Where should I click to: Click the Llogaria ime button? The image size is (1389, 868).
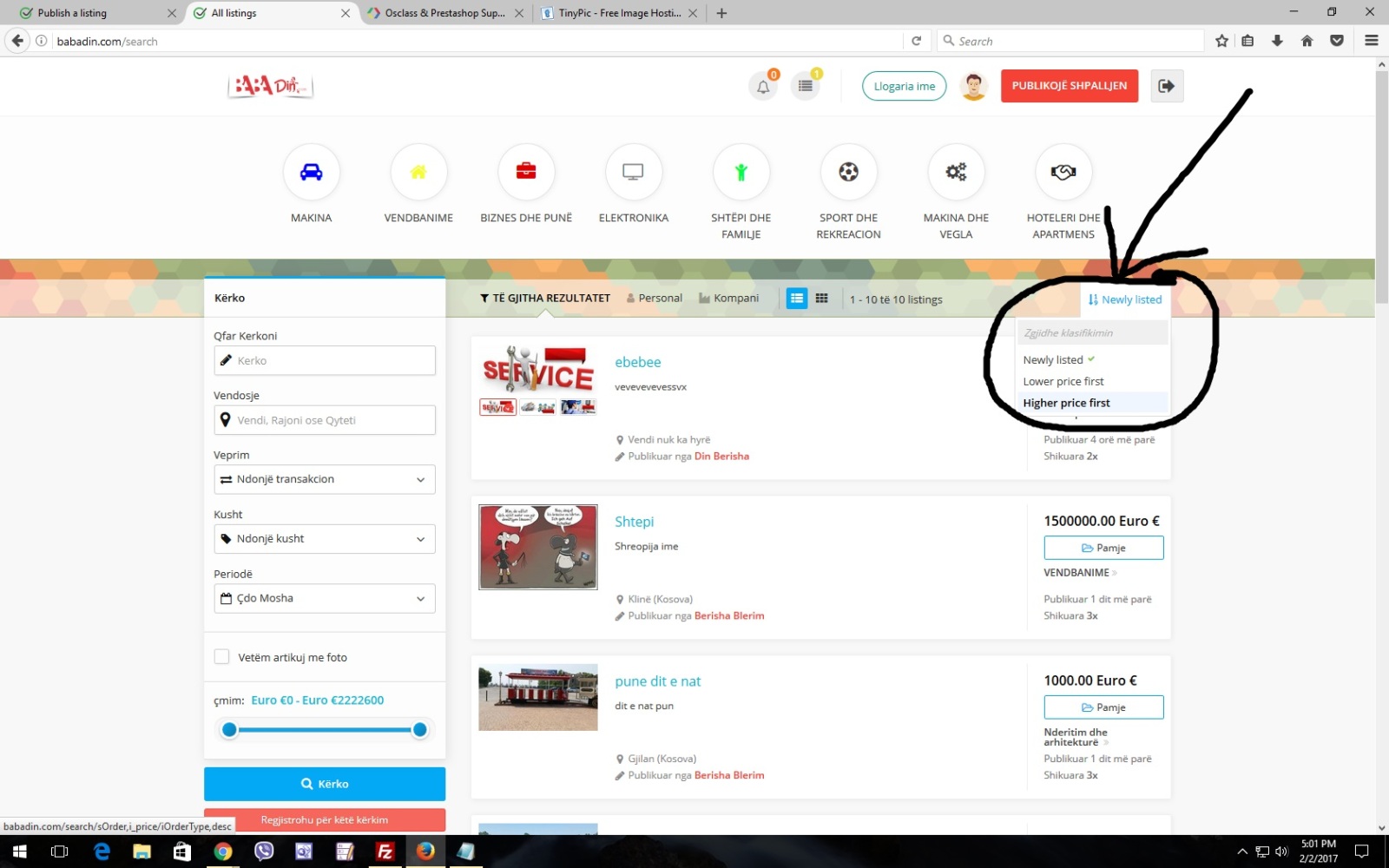pyautogui.click(x=905, y=86)
